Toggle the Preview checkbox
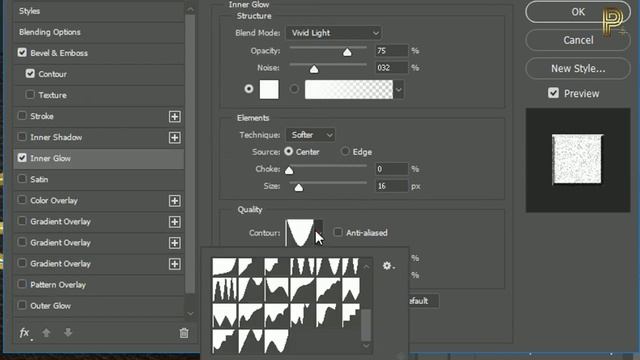Image resolution: width=640 pixels, height=360 pixels. (x=553, y=93)
